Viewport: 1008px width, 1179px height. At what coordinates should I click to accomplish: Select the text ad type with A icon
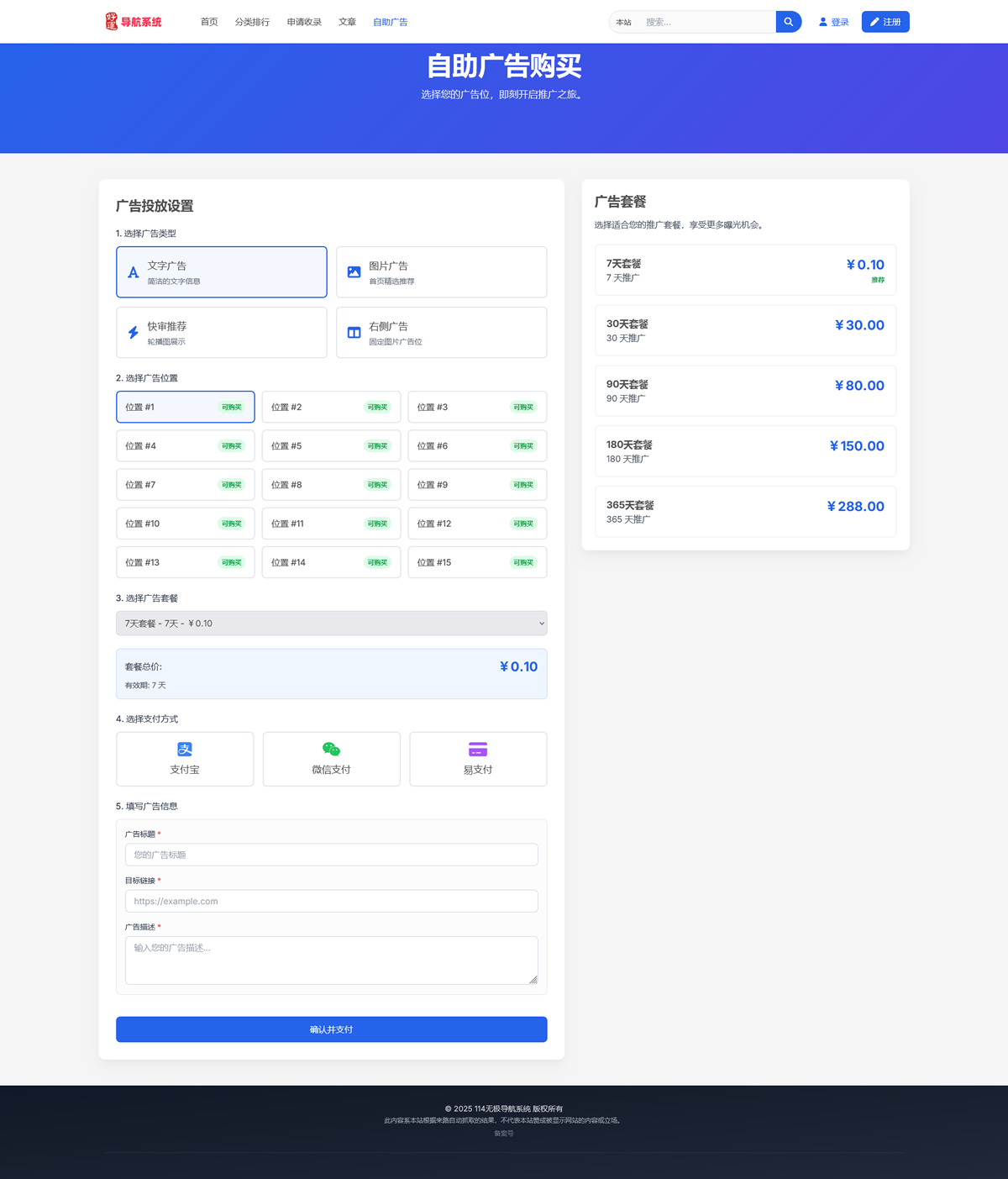pos(221,272)
